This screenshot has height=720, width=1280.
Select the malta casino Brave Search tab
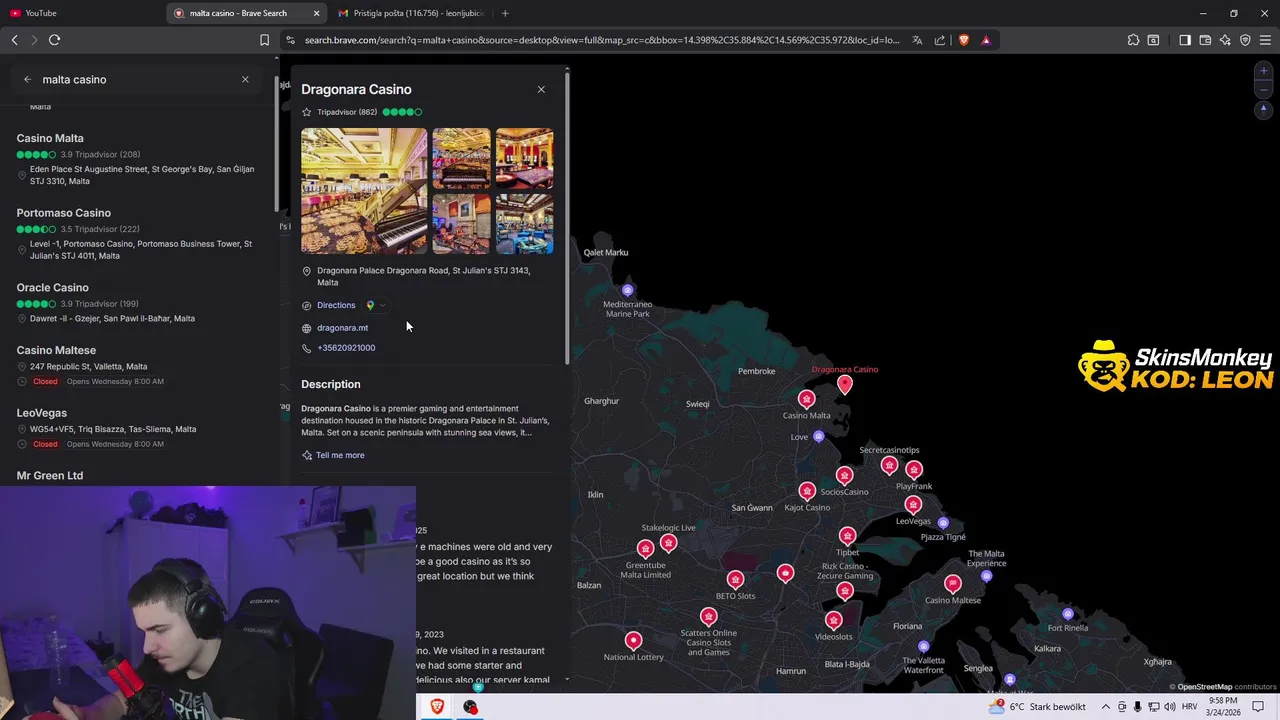pyautogui.click(x=248, y=13)
